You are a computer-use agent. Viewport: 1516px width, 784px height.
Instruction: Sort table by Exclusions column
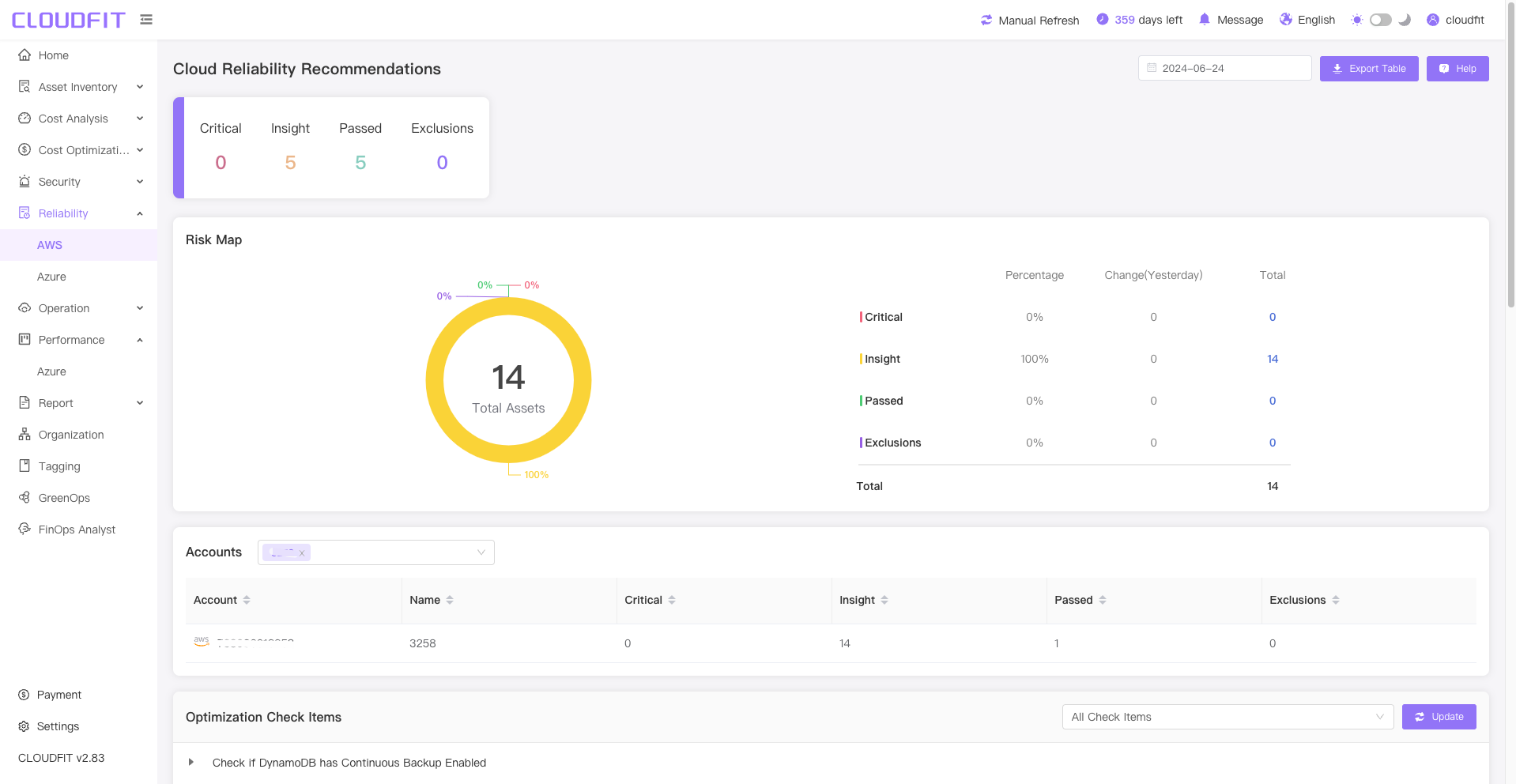(1336, 600)
